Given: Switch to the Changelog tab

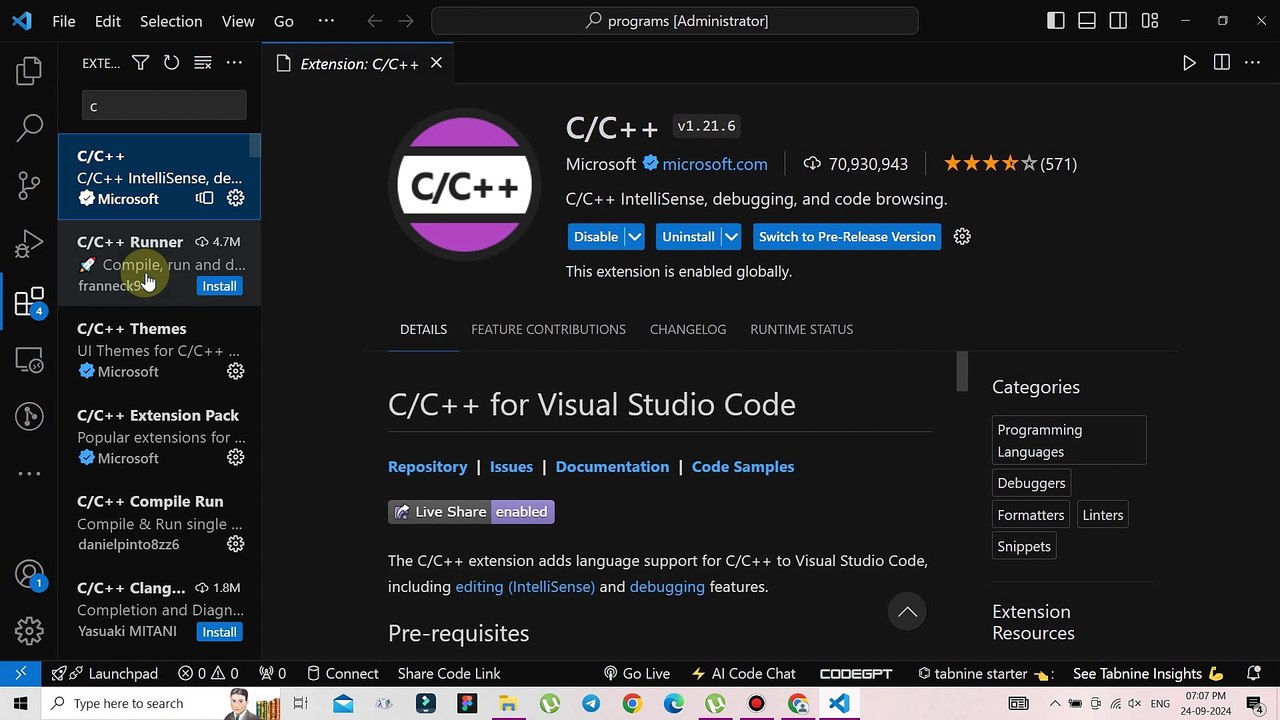Looking at the screenshot, I should [688, 329].
